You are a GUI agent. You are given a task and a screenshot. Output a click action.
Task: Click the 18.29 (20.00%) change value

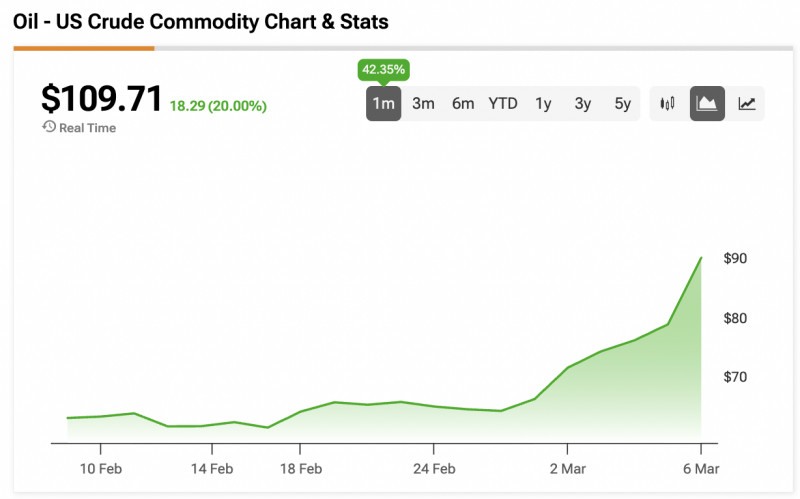(218, 105)
